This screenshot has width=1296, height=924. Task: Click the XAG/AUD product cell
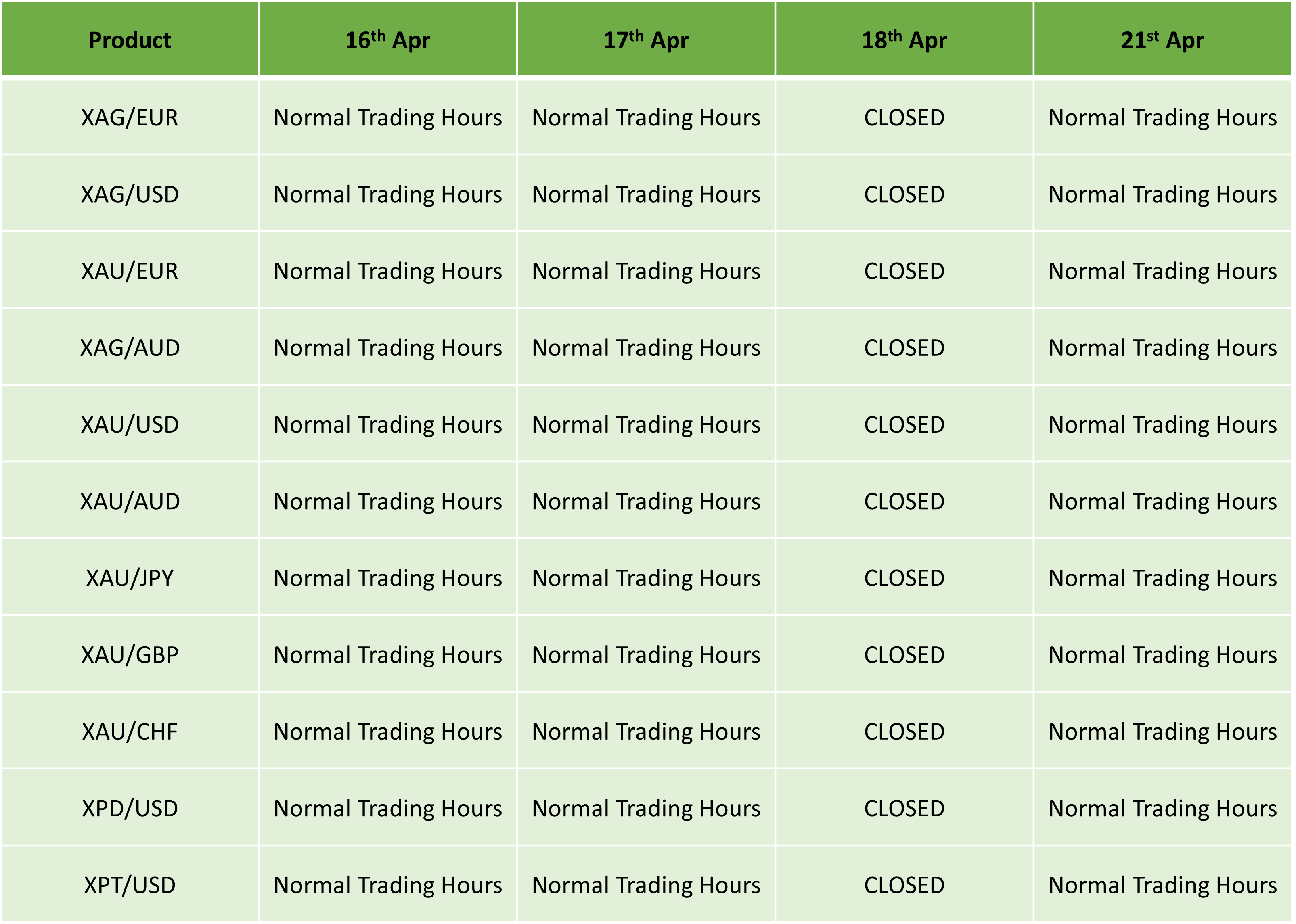[x=130, y=348]
